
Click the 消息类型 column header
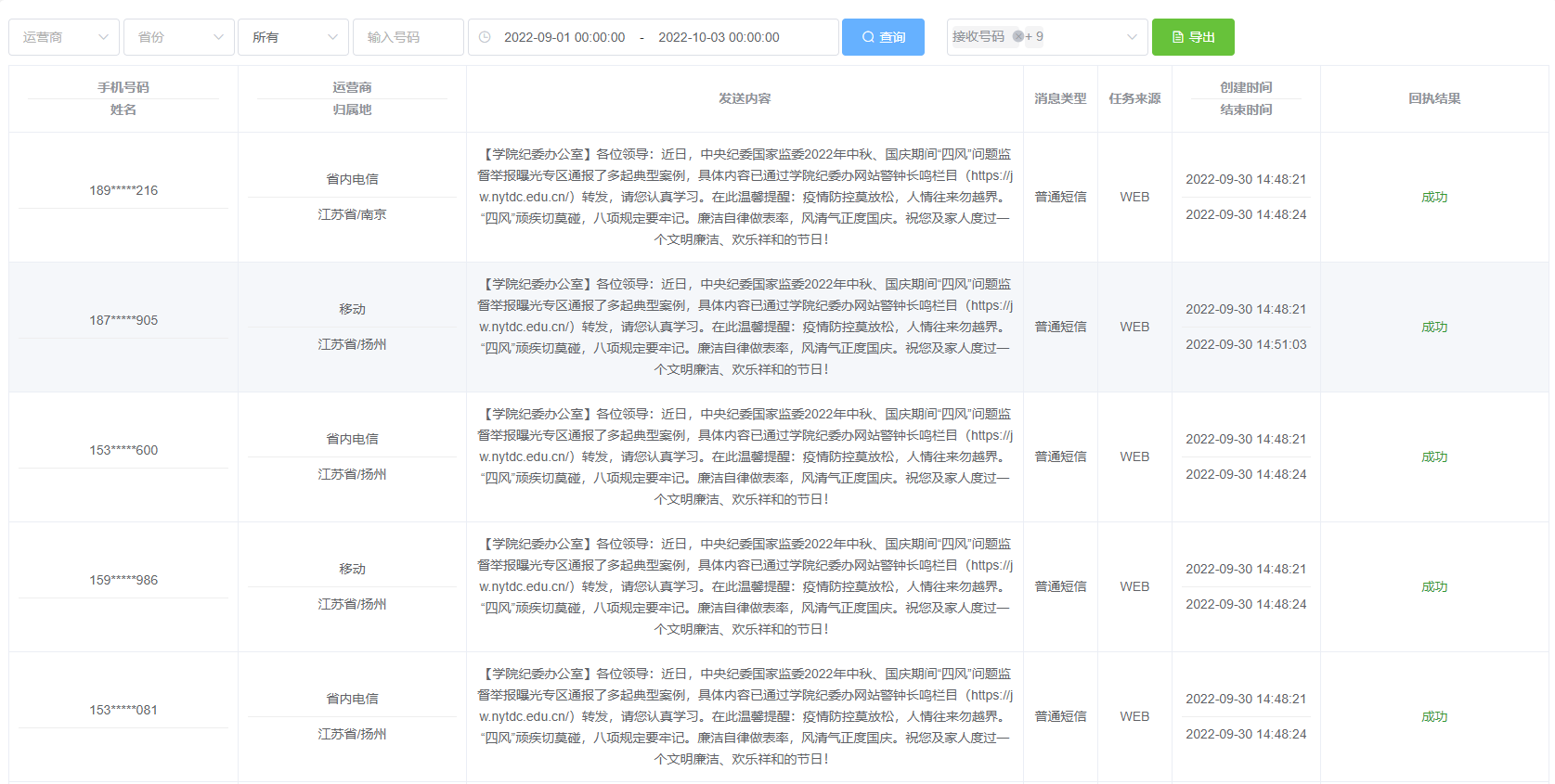[x=1060, y=98]
